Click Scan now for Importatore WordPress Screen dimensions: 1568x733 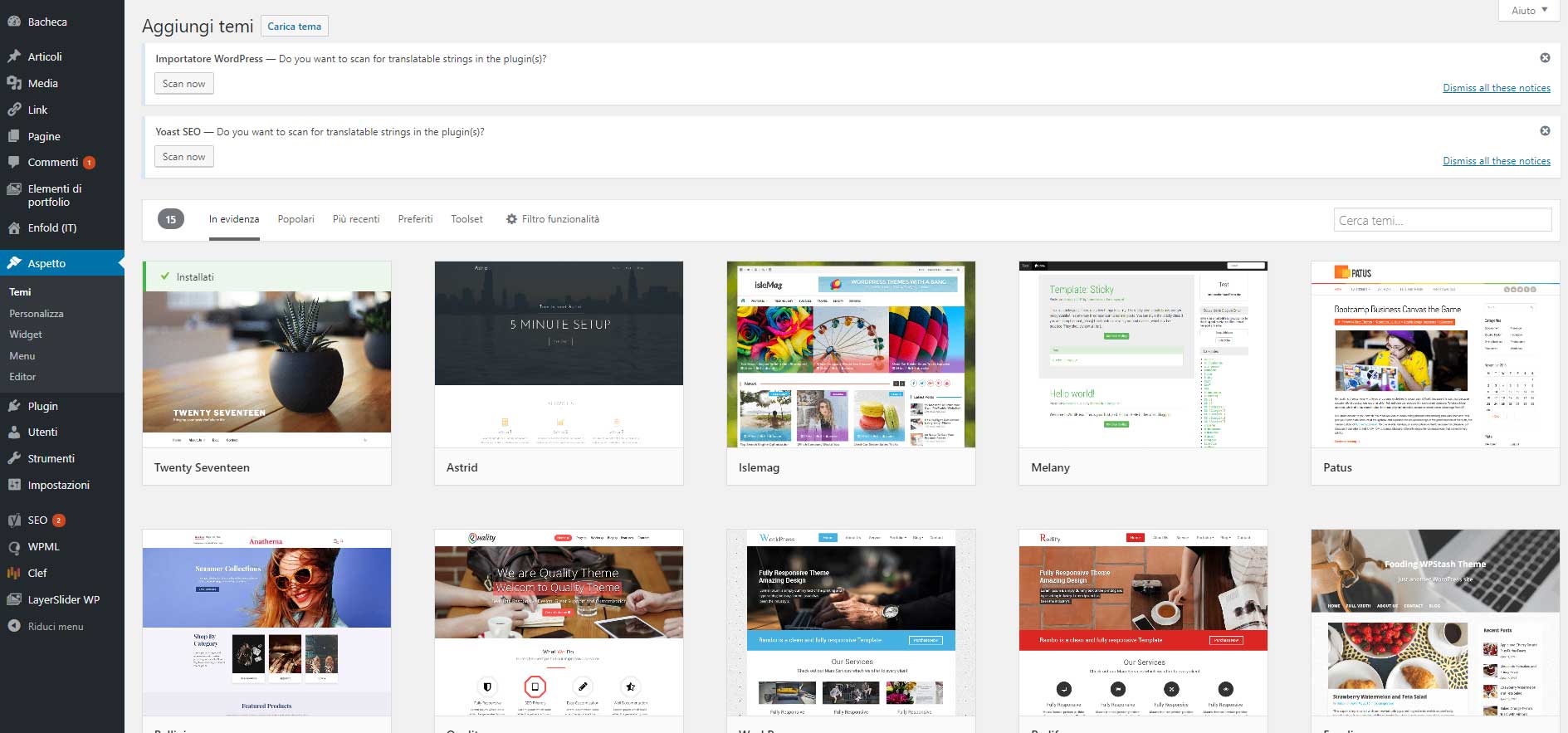[183, 84]
